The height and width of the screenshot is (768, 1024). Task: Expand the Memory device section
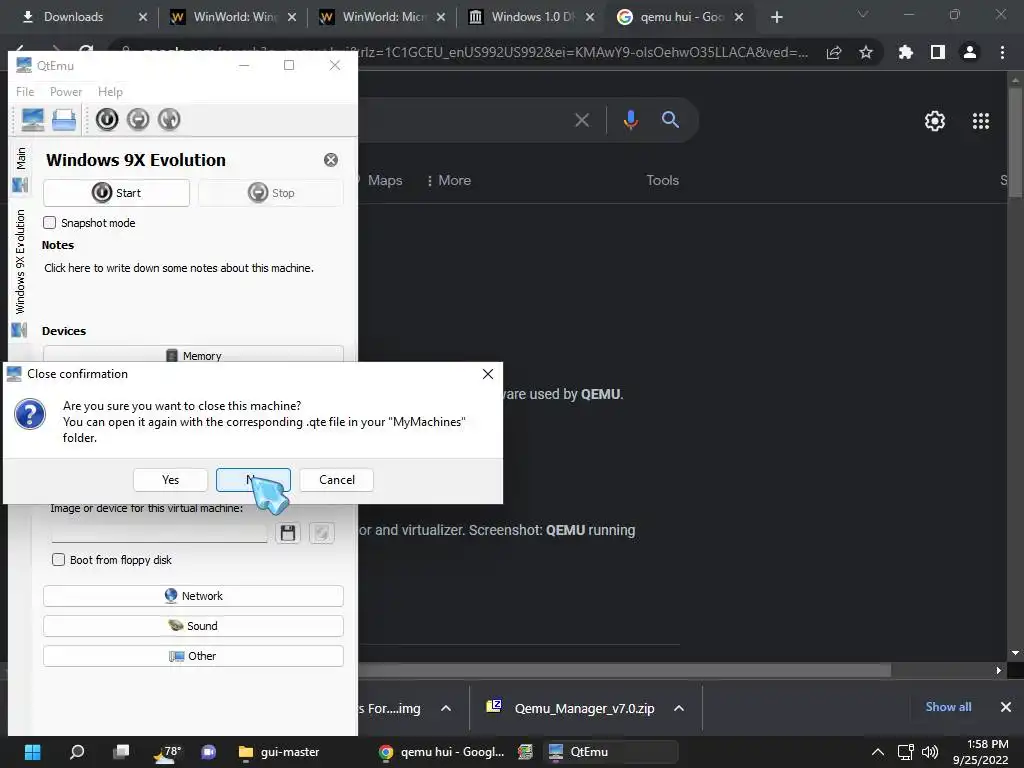pyautogui.click(x=193, y=353)
